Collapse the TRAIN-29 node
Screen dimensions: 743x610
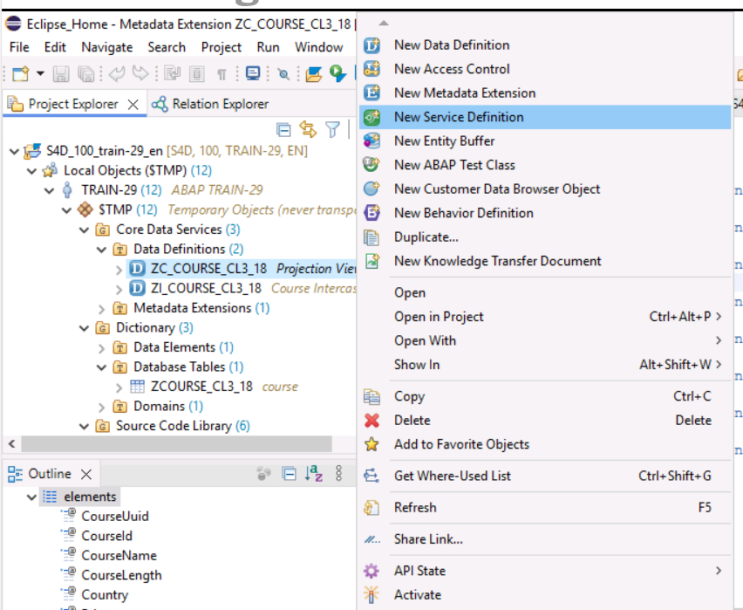tap(49, 191)
